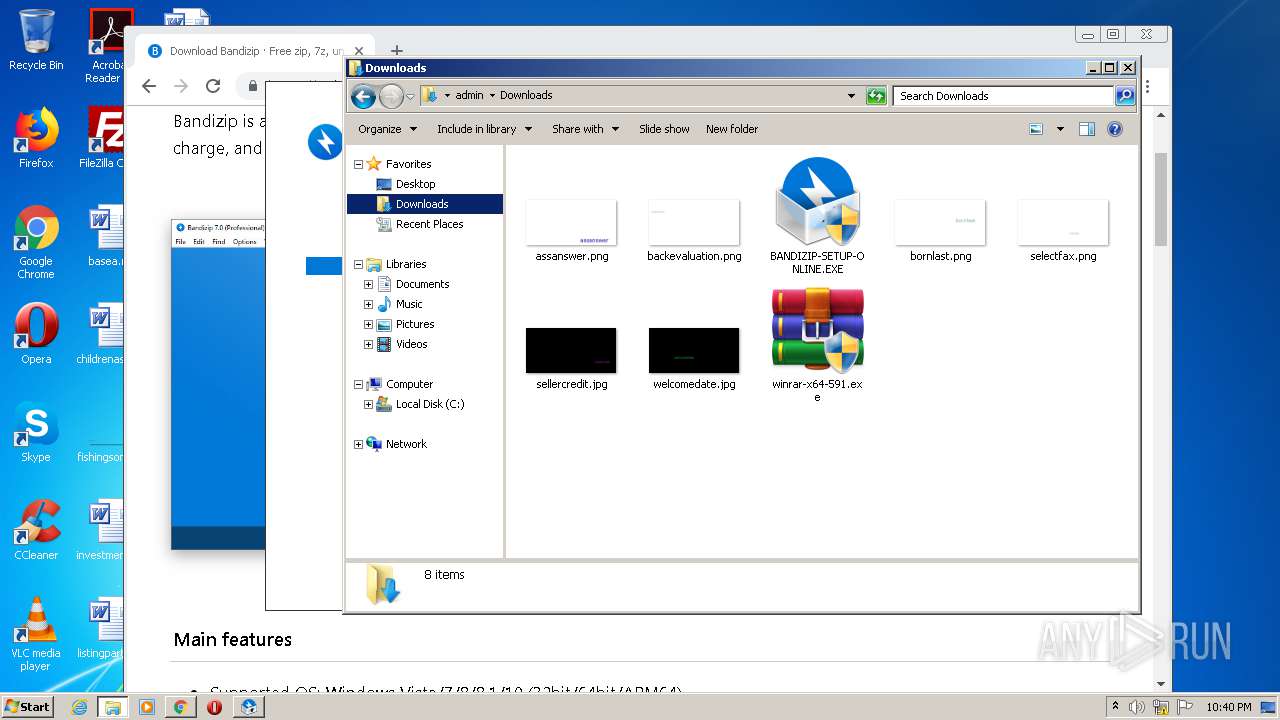1280x720 pixels.
Task: Open Opera desktop shortcut
Action: click(36, 334)
